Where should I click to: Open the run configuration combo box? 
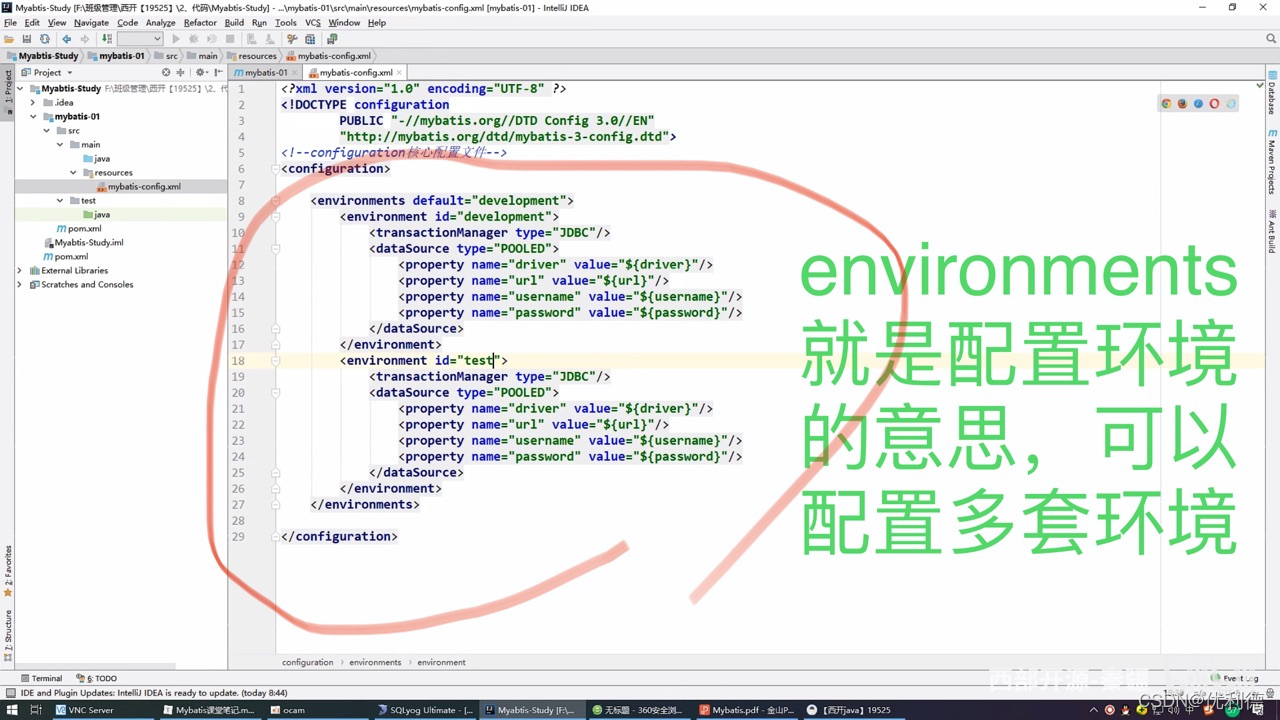(140, 39)
